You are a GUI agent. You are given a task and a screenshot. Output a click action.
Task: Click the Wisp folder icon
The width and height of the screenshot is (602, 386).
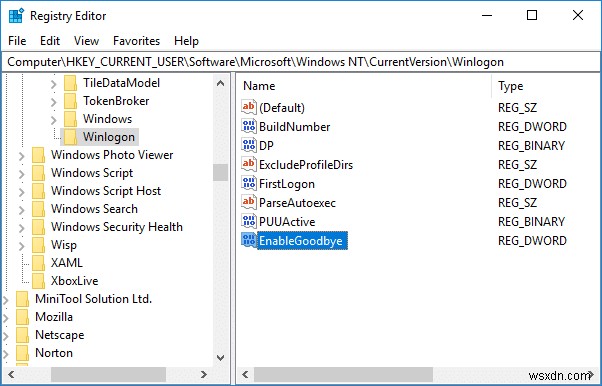point(38,245)
